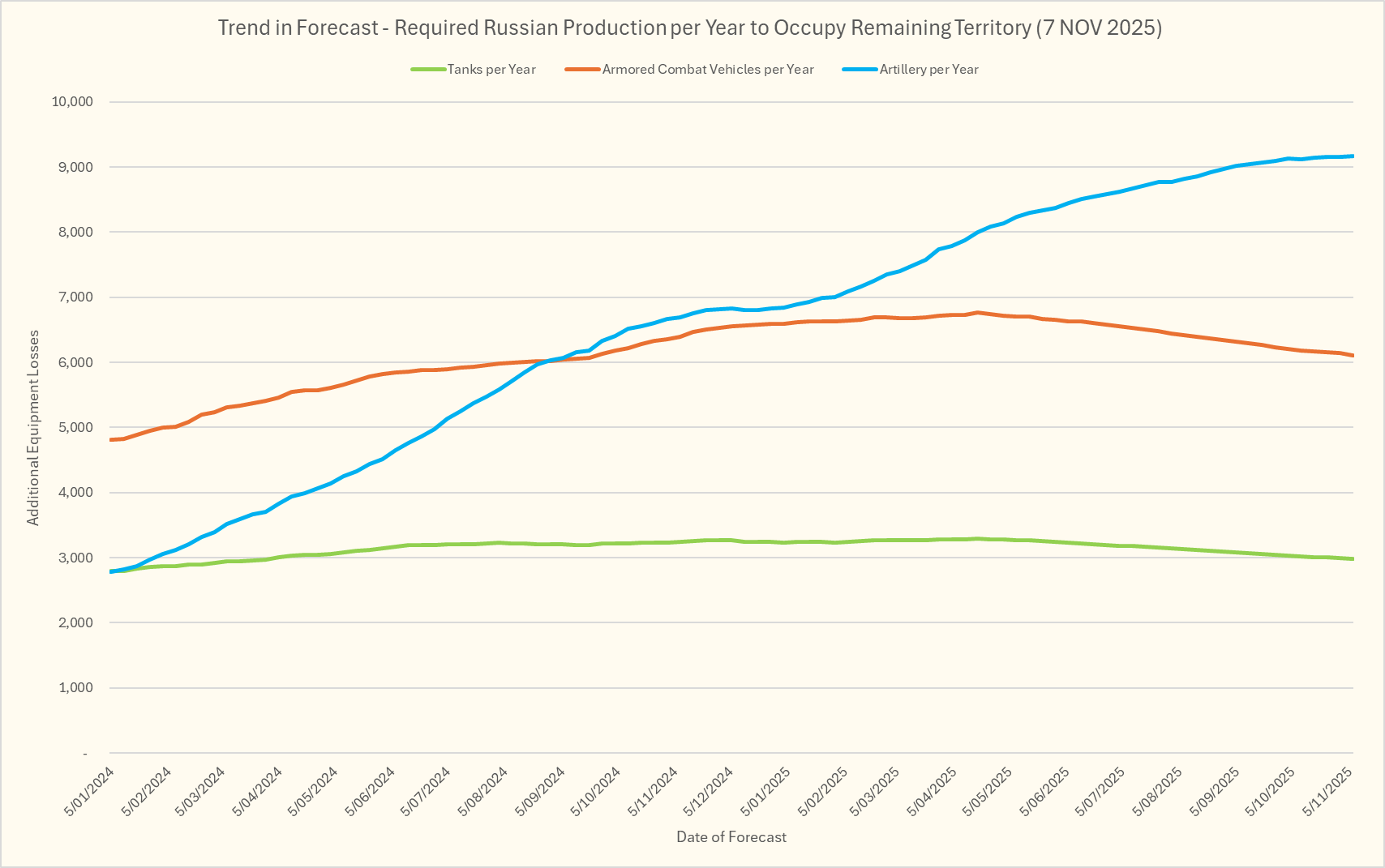
Task: Select the Tanks per Year legend label
Action: coord(491,70)
